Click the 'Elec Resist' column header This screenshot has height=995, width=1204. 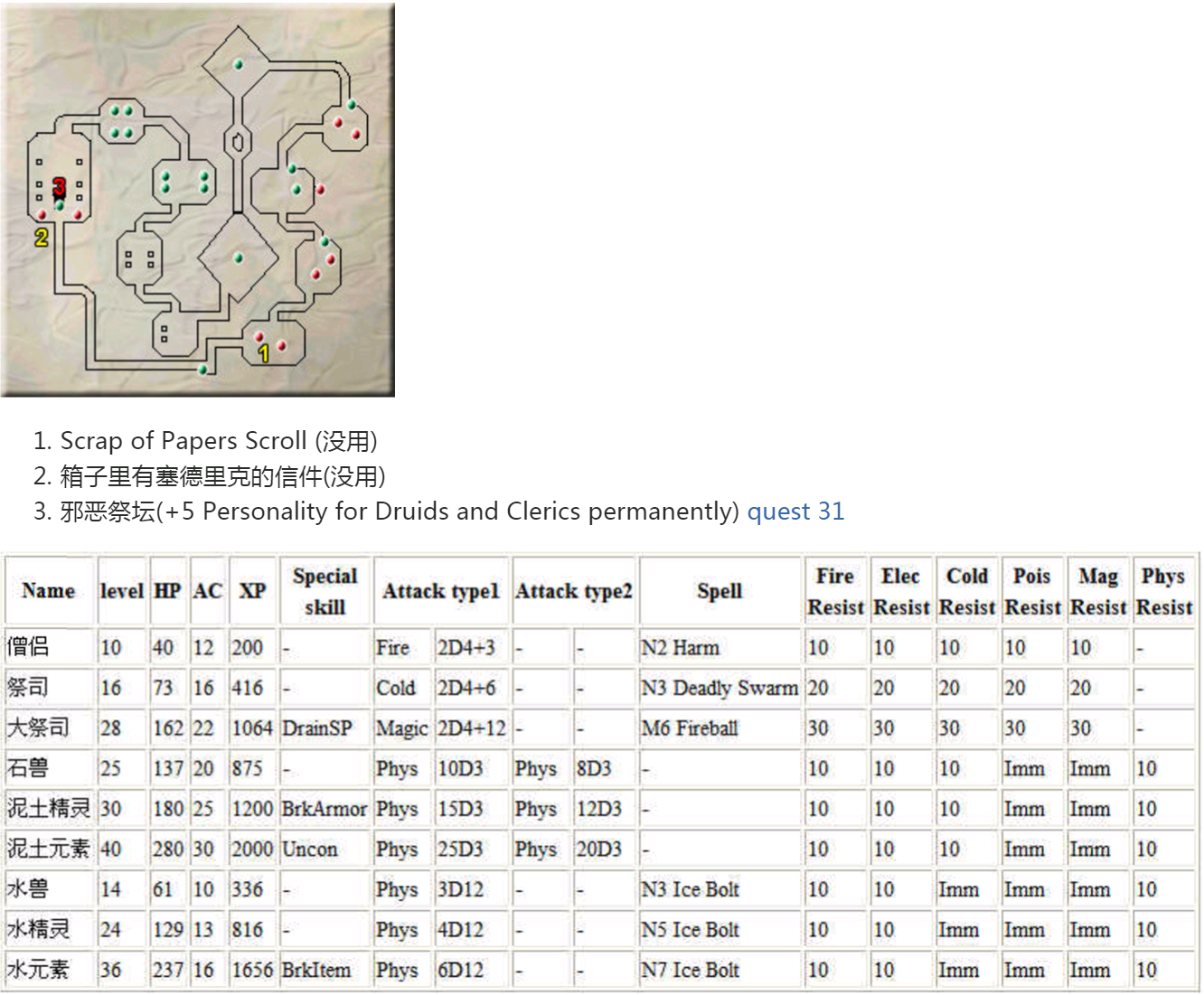[x=901, y=591]
